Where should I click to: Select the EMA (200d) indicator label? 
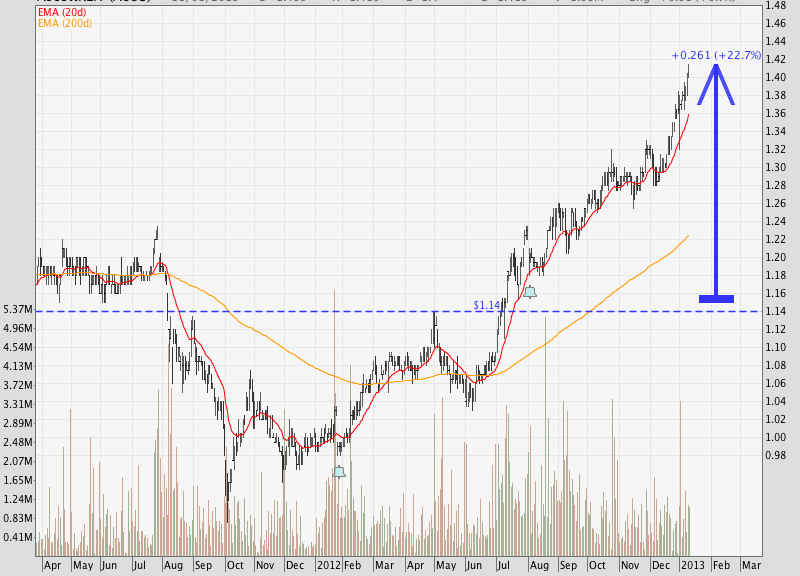(x=63, y=22)
